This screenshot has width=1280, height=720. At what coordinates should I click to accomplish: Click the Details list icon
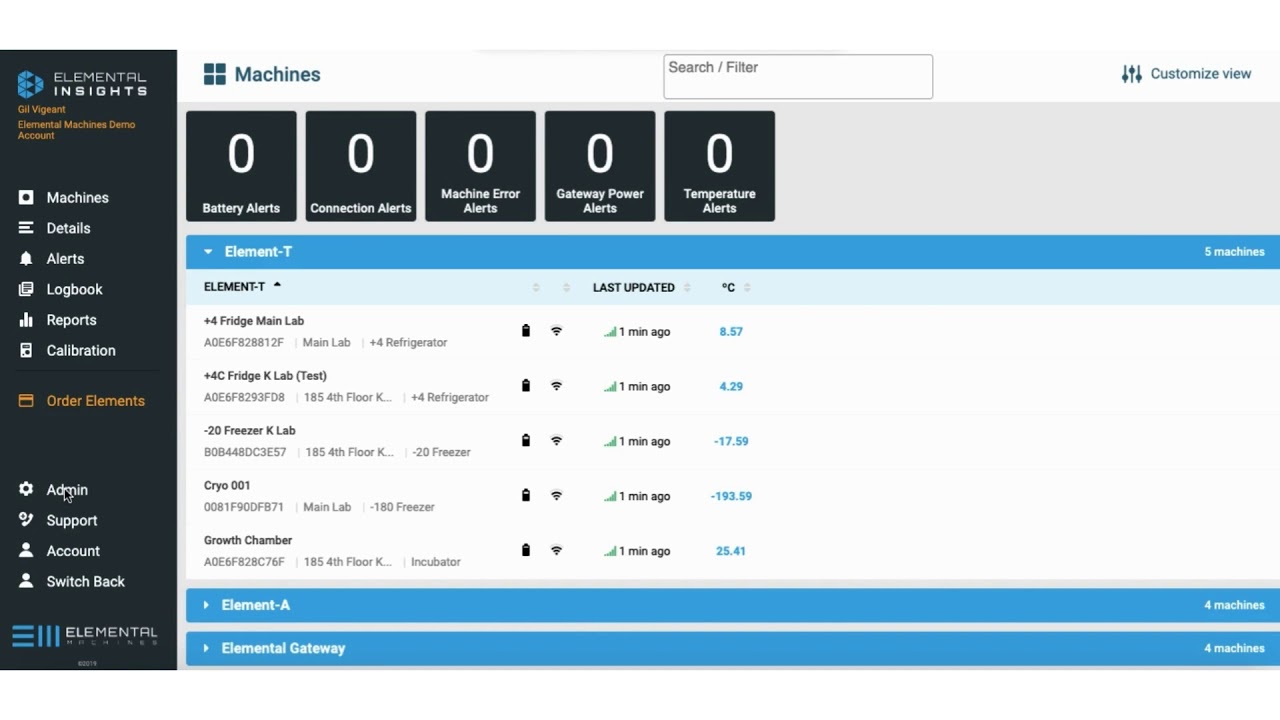click(x=26, y=228)
